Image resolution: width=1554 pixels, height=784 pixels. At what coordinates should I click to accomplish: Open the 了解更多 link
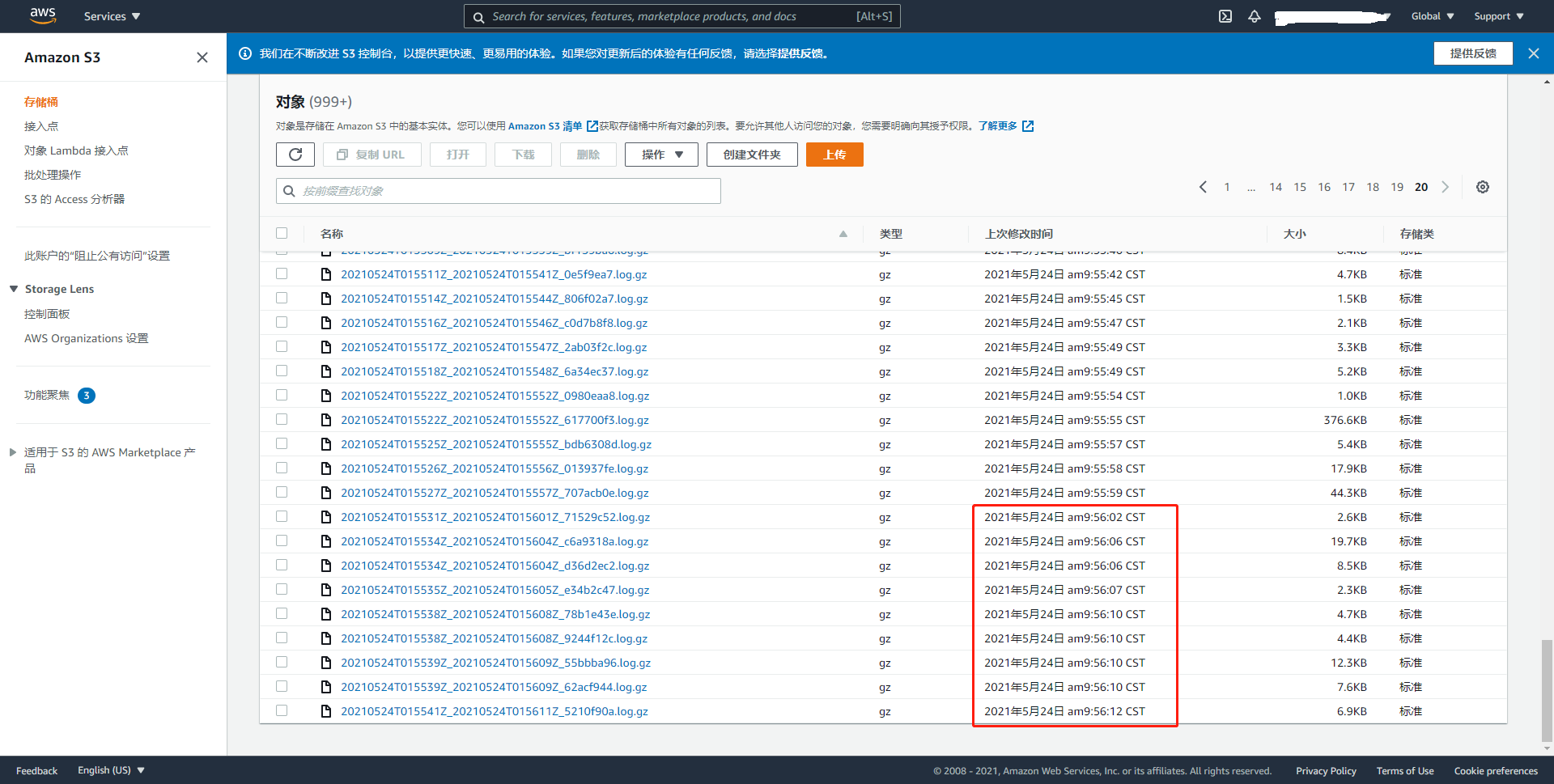[998, 126]
